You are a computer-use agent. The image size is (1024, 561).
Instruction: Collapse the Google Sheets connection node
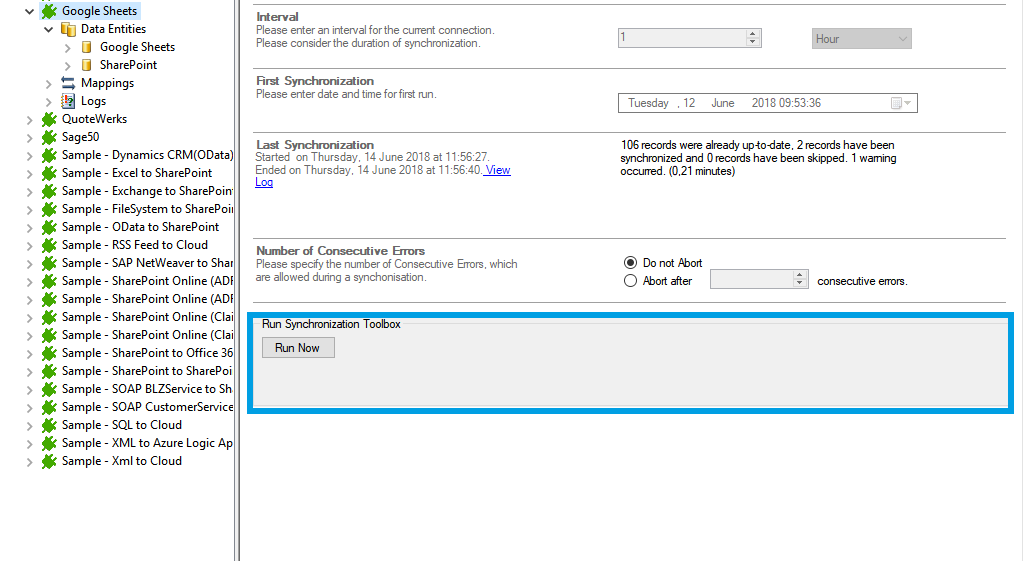pos(29,11)
